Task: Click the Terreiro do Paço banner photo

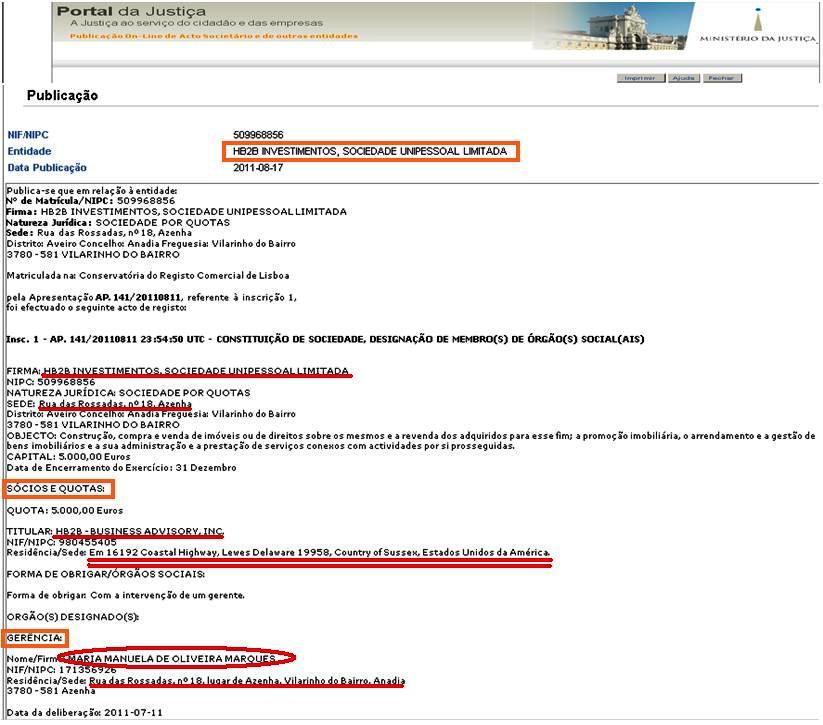Action: click(x=613, y=26)
